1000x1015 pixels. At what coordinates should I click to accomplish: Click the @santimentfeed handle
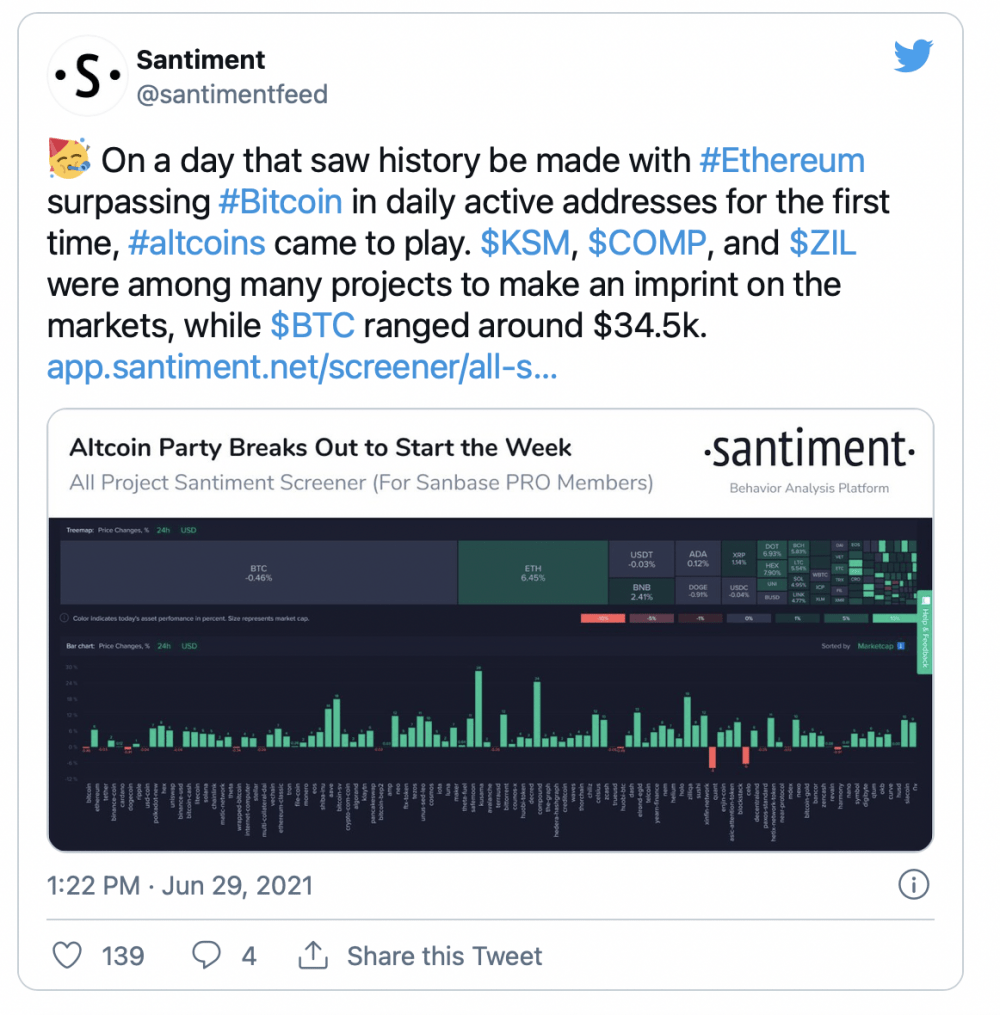pos(232,95)
